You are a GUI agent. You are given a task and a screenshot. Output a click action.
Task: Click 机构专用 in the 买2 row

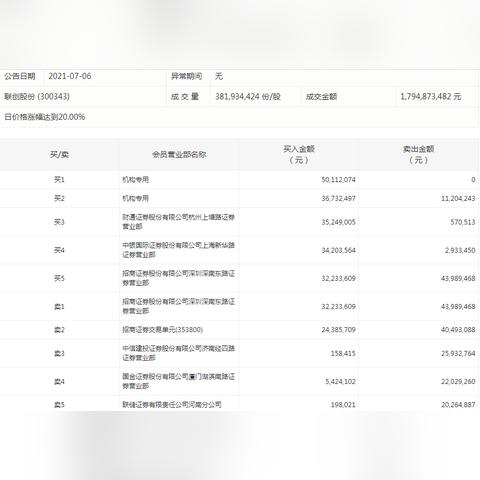(135, 198)
